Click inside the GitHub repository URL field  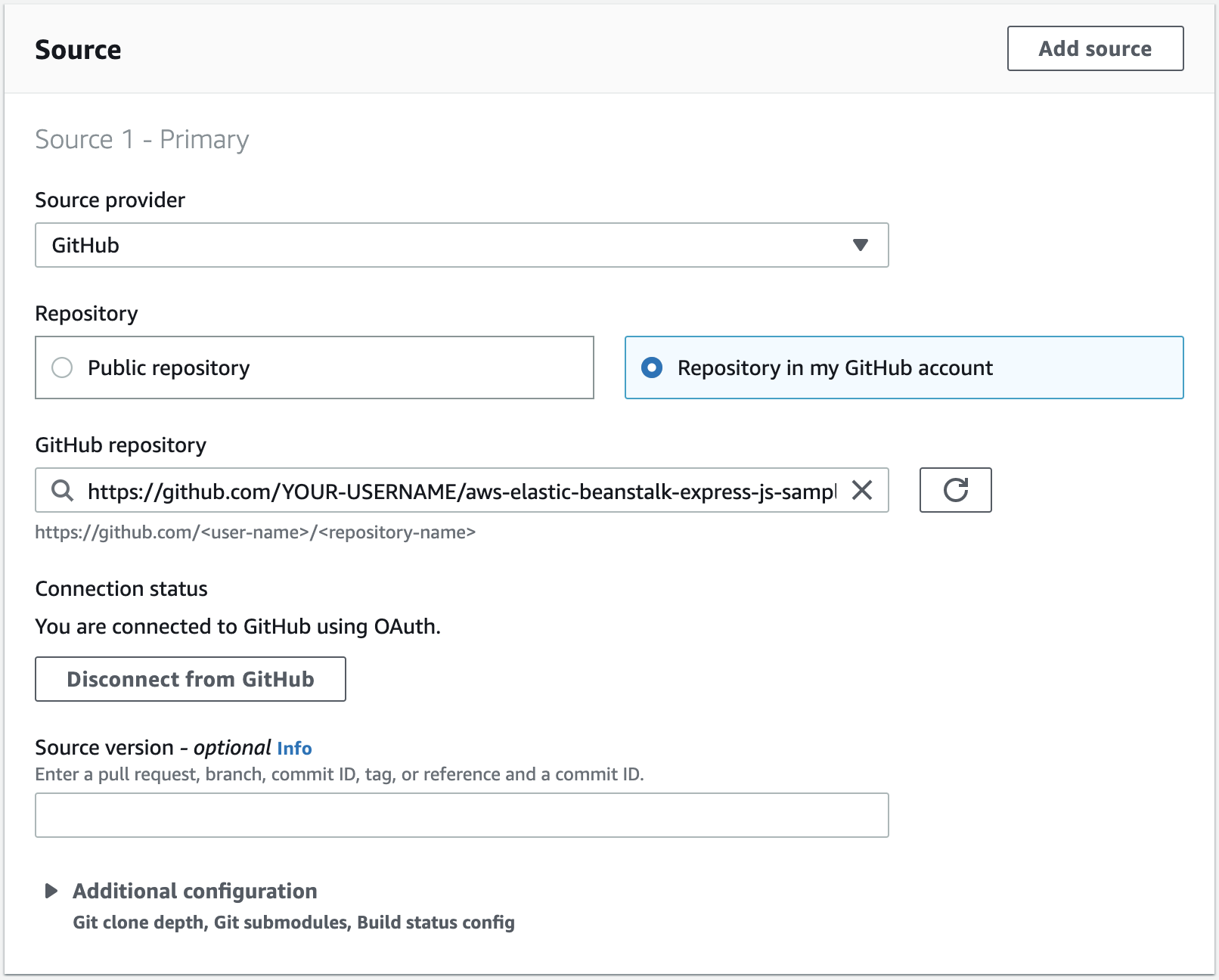click(462, 491)
